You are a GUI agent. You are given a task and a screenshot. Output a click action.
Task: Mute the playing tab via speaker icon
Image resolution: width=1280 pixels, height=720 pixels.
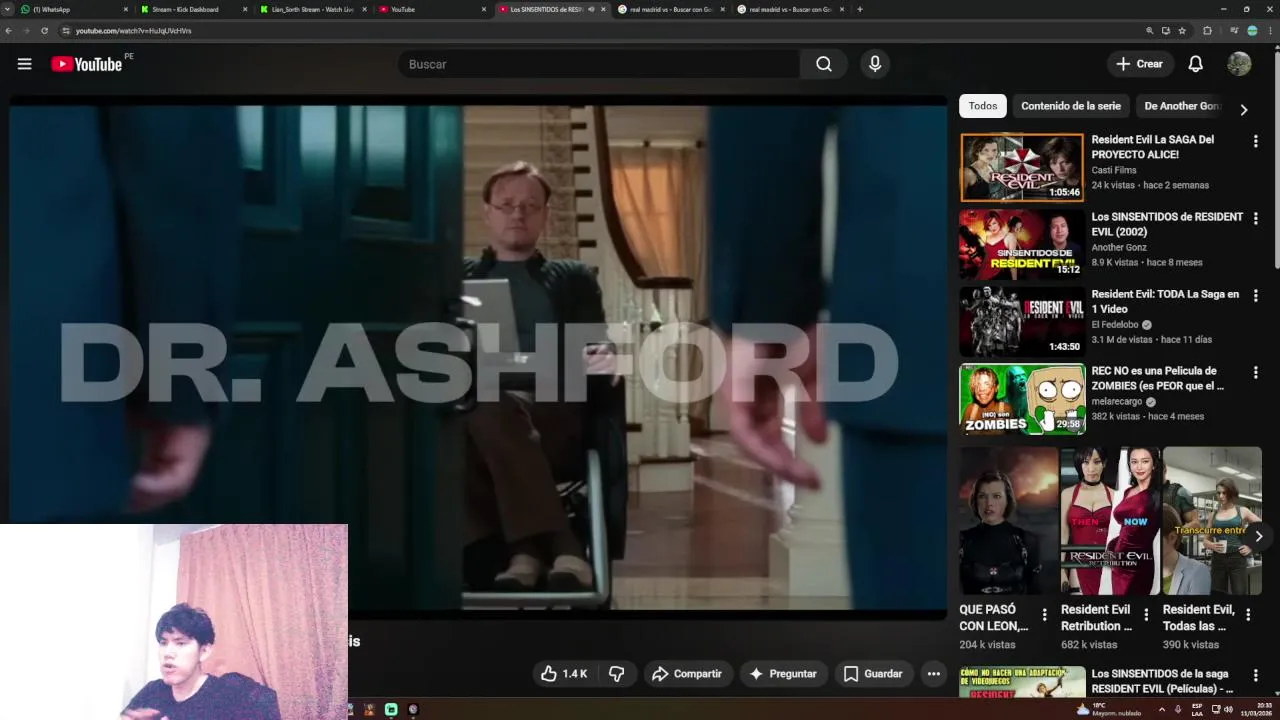(x=591, y=9)
